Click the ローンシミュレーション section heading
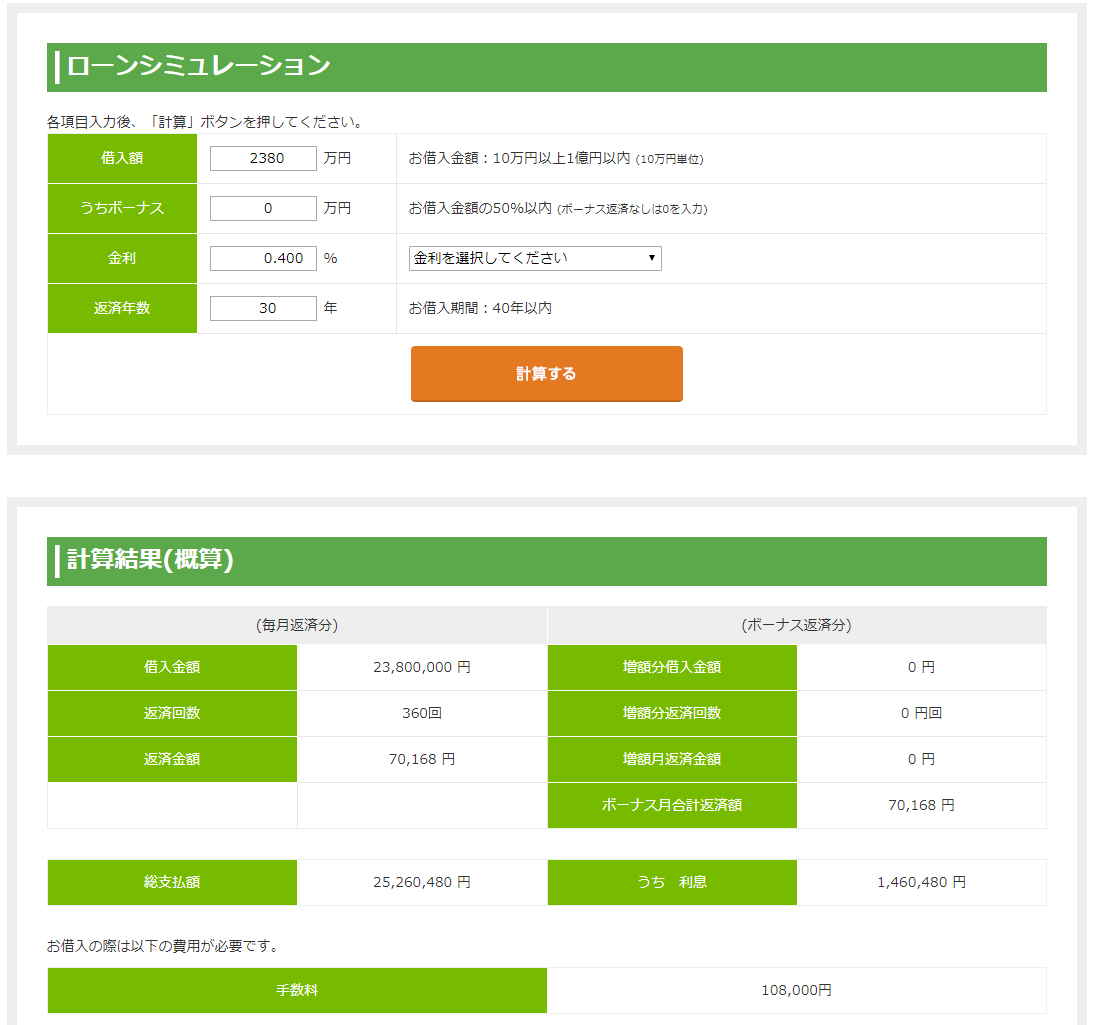Screen dimensions: 1096x1025 click(x=198, y=67)
